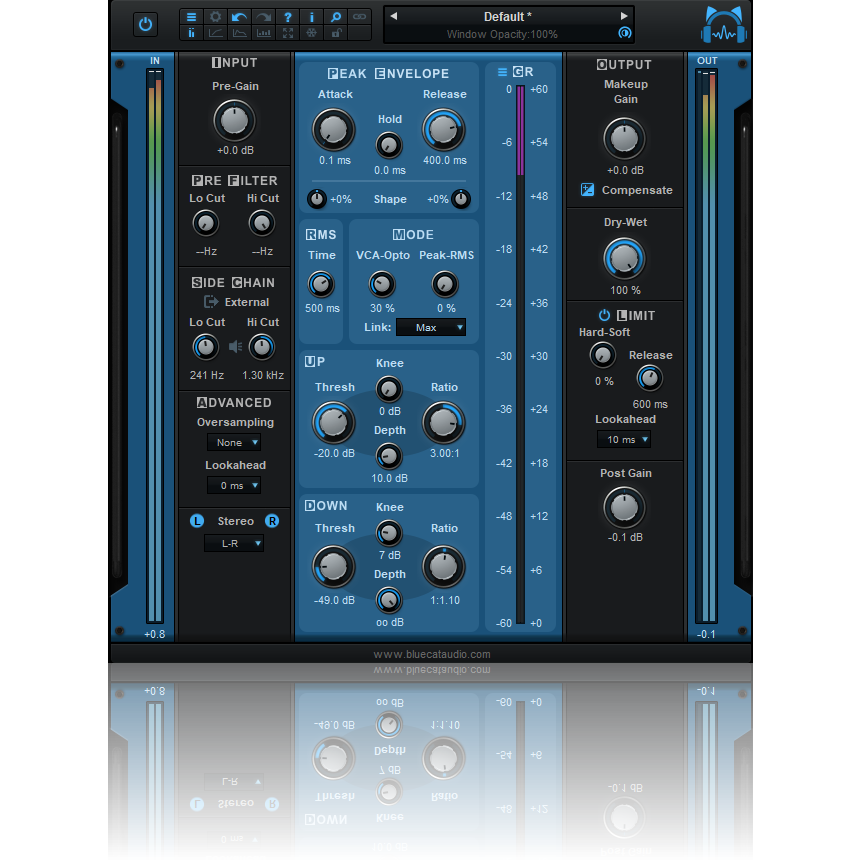Adjust the Dry-Wet knob at 100%

click(x=624, y=260)
